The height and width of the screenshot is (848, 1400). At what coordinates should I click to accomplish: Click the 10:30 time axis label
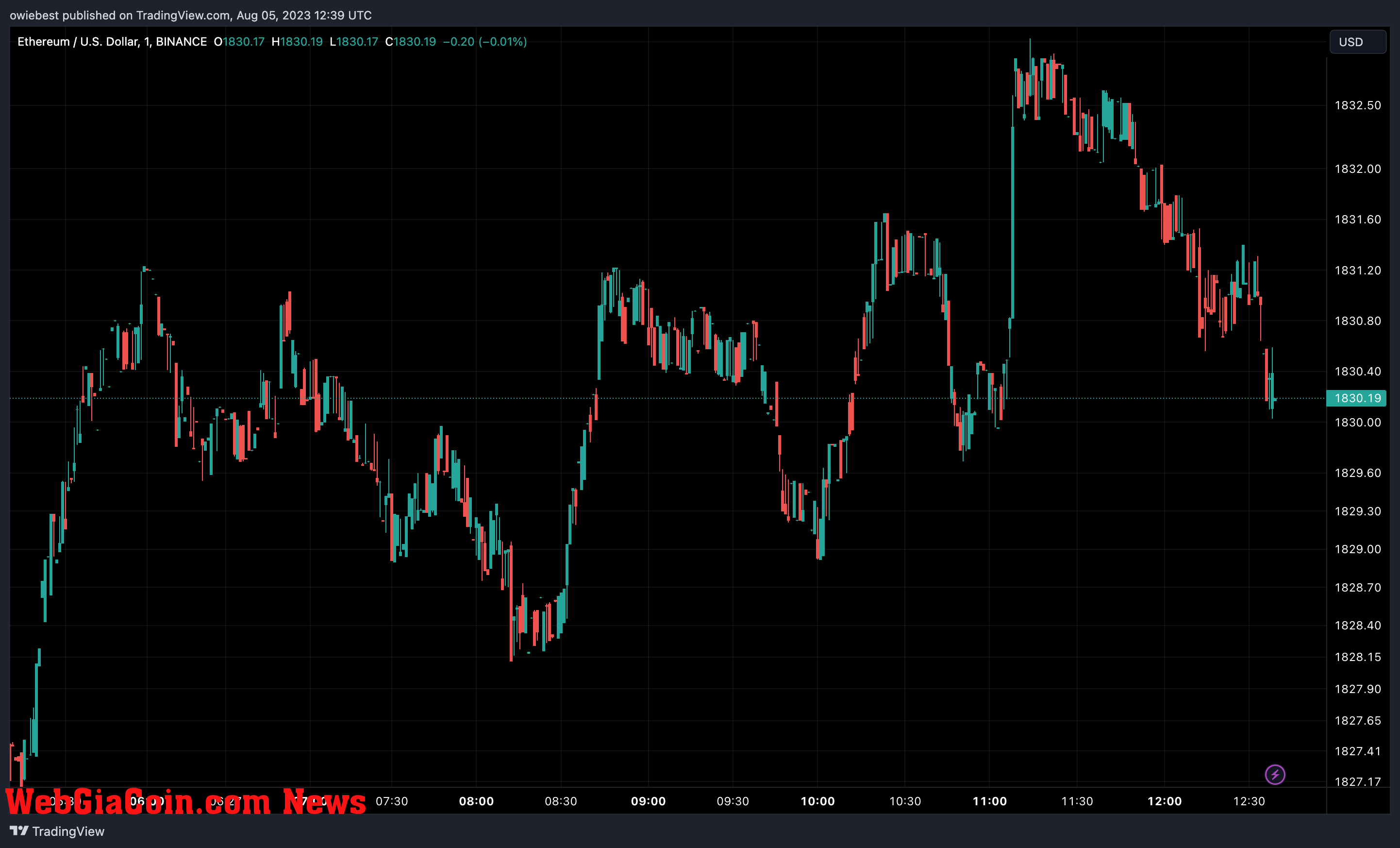pyautogui.click(x=905, y=801)
